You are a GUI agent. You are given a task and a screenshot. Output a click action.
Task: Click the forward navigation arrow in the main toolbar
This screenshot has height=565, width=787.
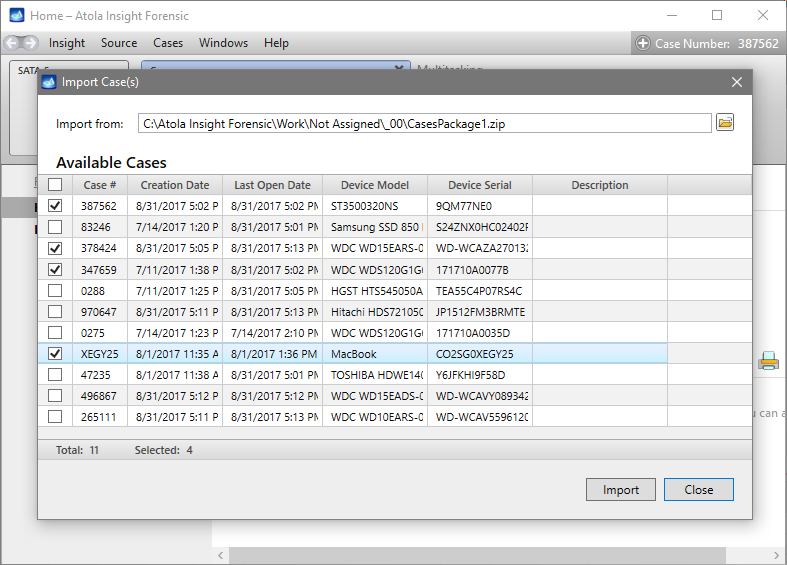30,43
